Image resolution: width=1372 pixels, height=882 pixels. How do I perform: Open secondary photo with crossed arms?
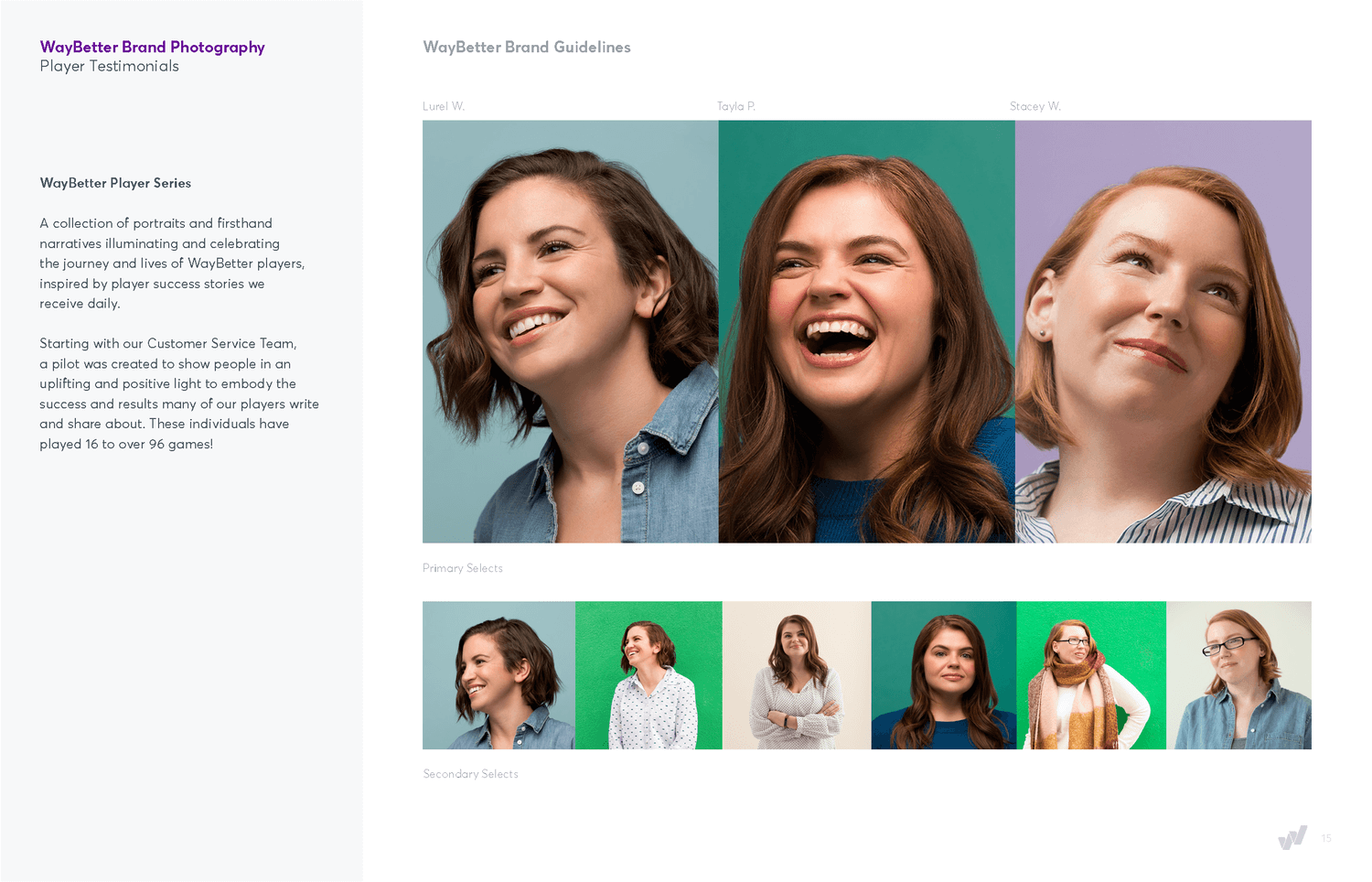(797, 675)
